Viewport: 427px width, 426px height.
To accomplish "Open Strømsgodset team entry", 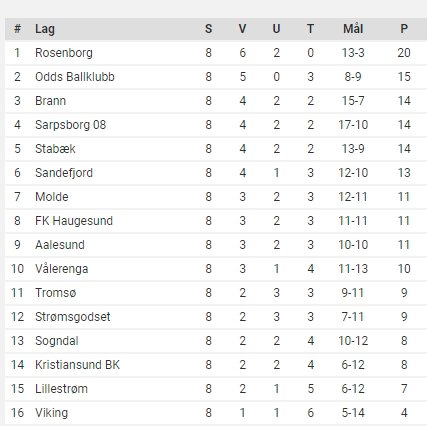I will (73, 317).
